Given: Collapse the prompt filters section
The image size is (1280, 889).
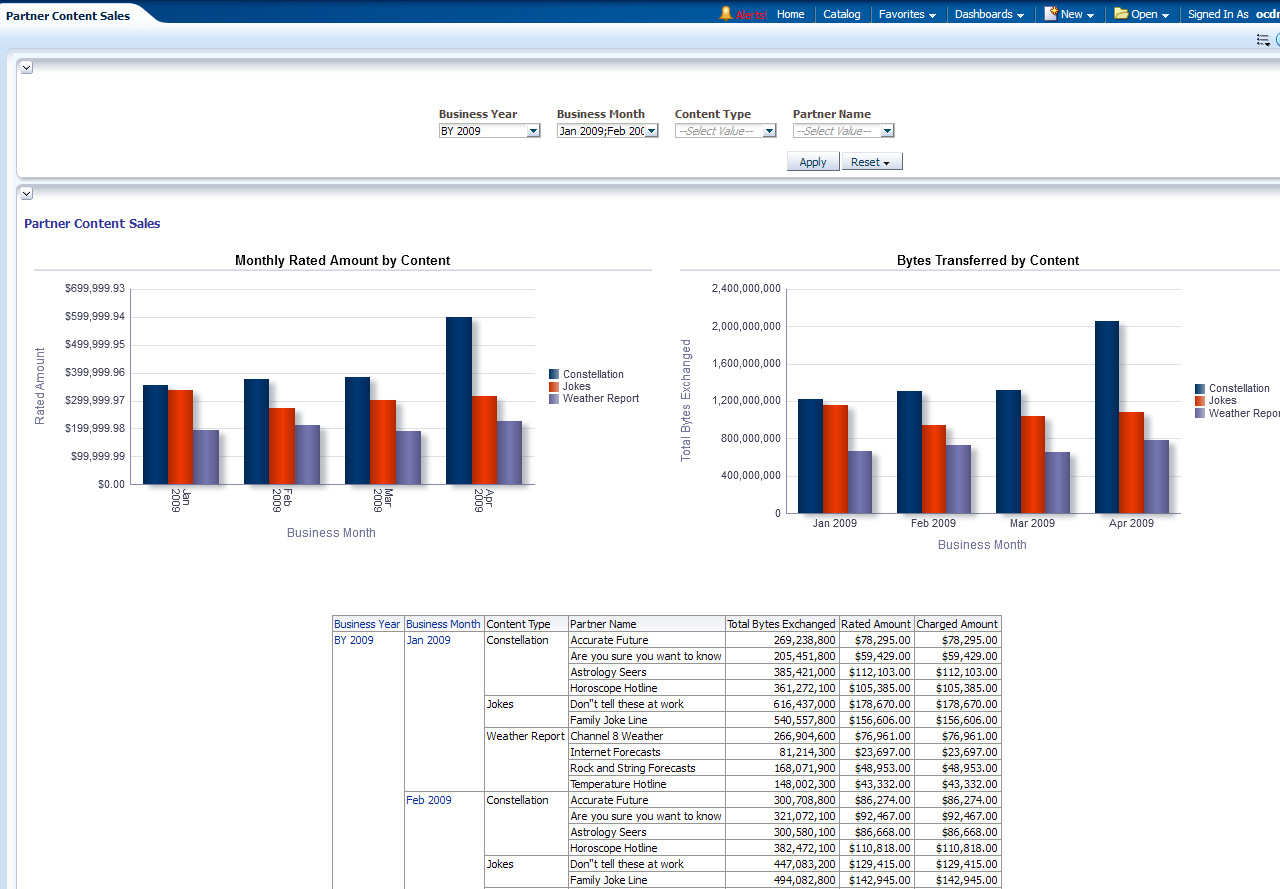Looking at the screenshot, I should point(27,68).
